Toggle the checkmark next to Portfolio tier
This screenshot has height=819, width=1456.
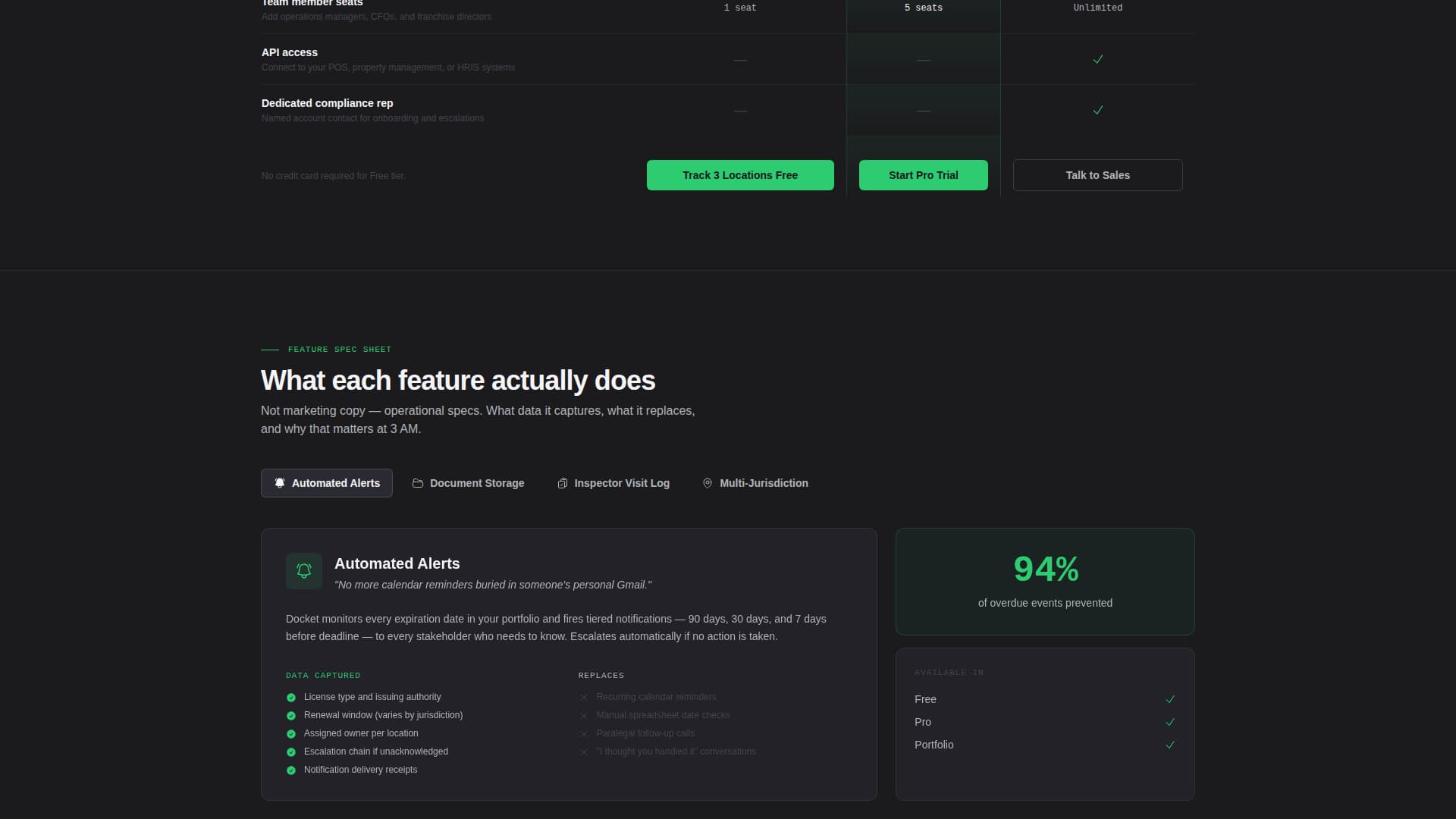tap(1171, 745)
